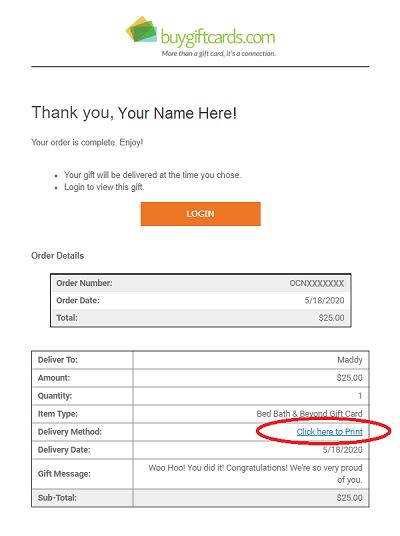
Task: Click the Thank you heading
Action: click(x=134, y=113)
